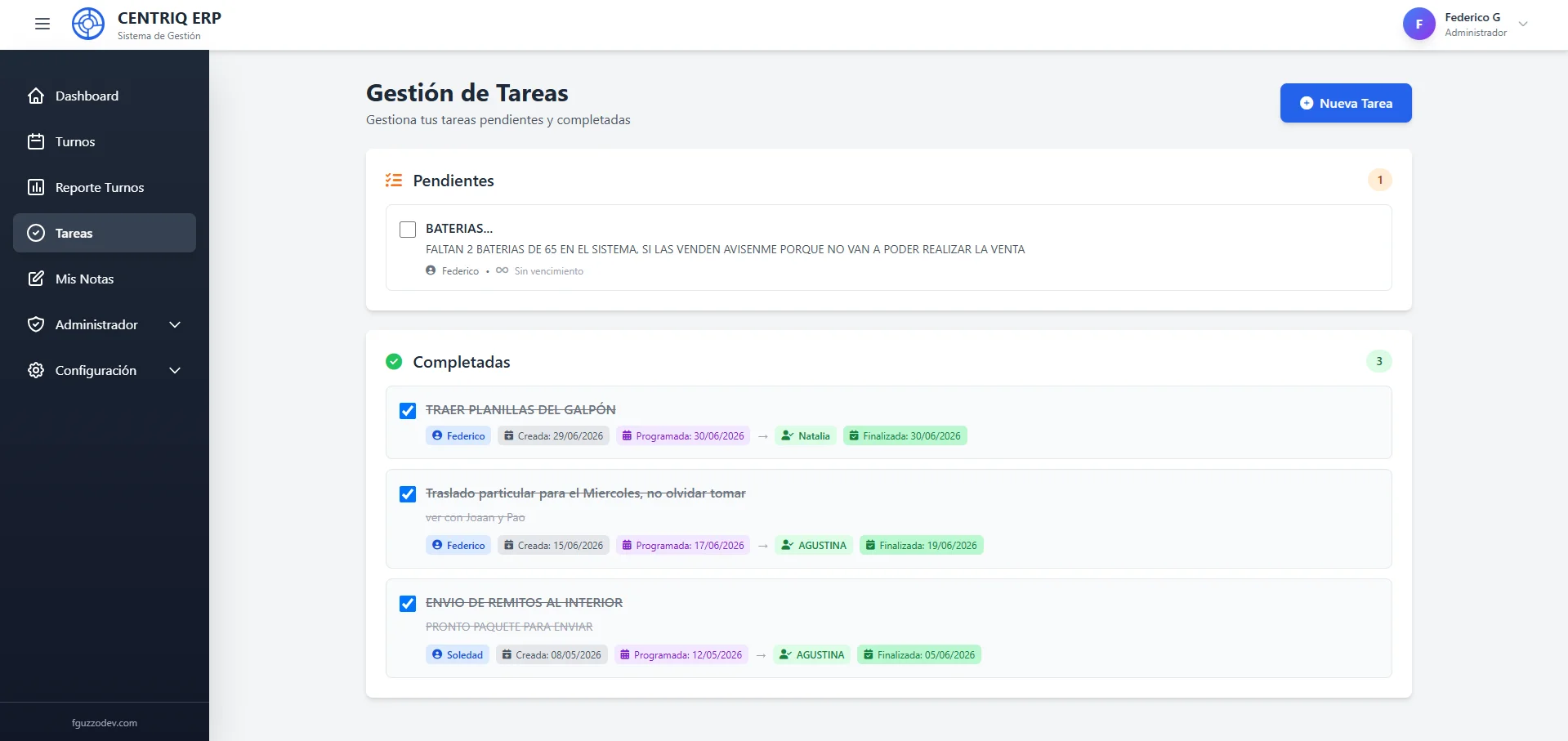Click the infinity icon beside Sin vencimiento
Image resolution: width=1568 pixels, height=741 pixels.
(502, 270)
